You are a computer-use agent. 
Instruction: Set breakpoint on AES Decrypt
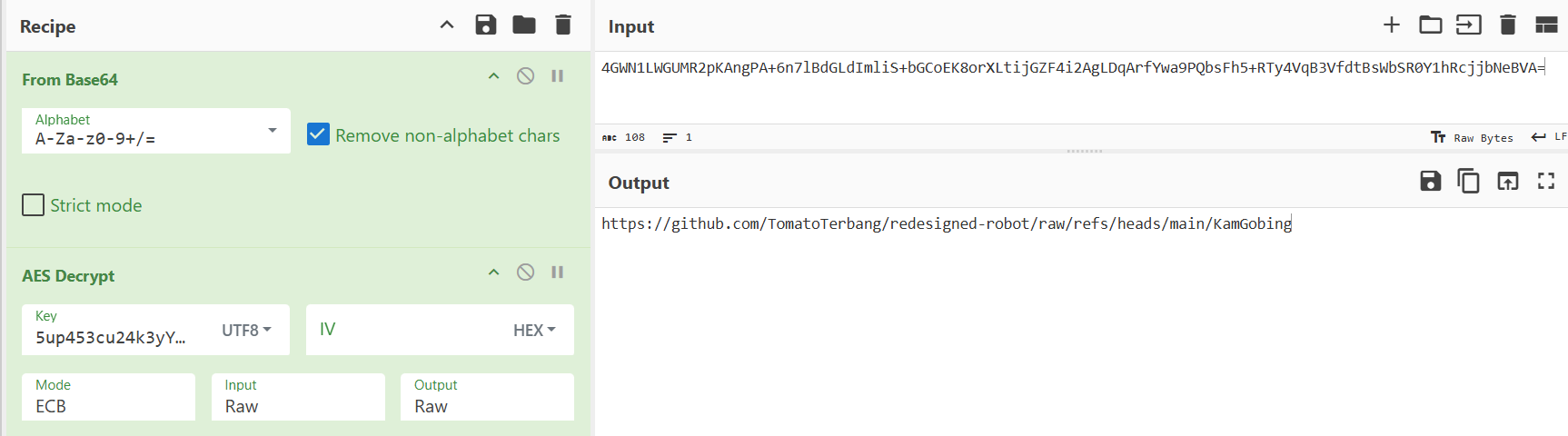(558, 272)
